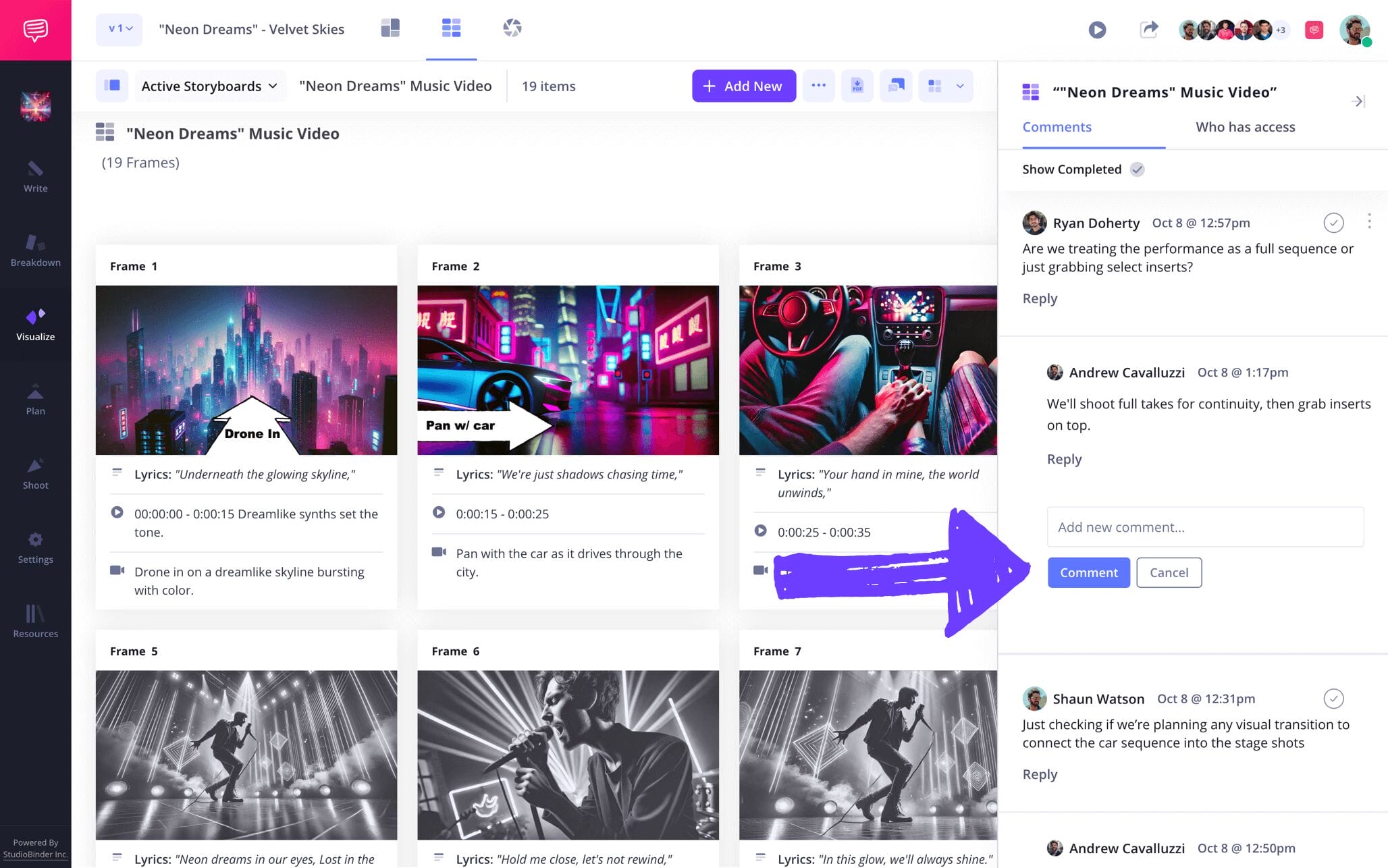Screen dimensions: 1388x868
Task: Click the Add new comment field
Action: coord(1204,526)
